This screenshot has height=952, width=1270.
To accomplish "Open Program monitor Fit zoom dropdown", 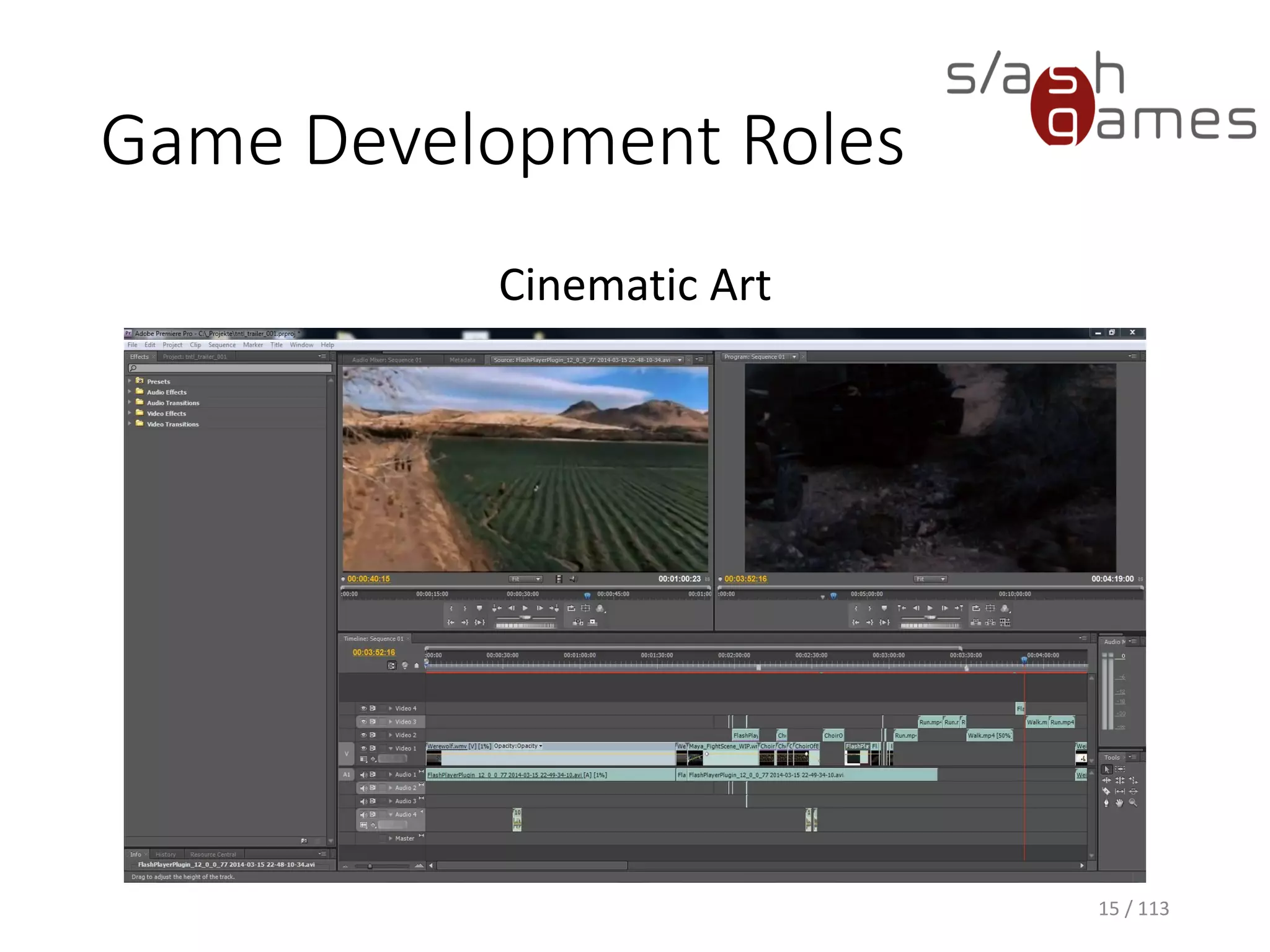I will (x=930, y=579).
